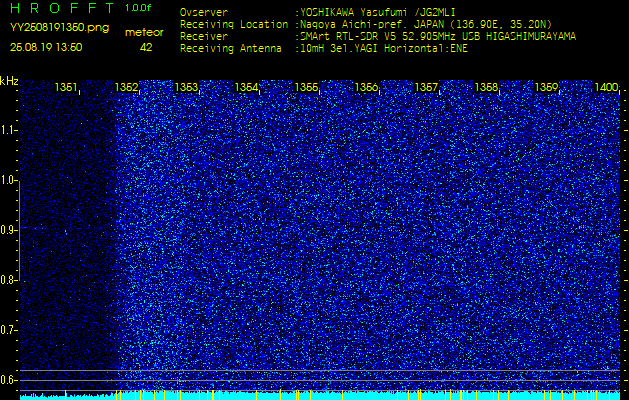Click the HROFFT program title
Image resolution: width=629 pixels, height=400 pixels.
pos(62,8)
